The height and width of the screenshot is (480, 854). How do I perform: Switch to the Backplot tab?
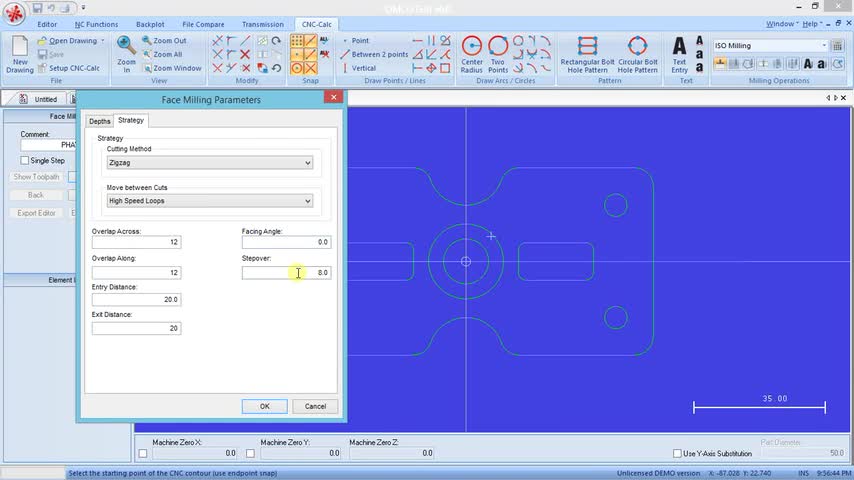coord(150,25)
